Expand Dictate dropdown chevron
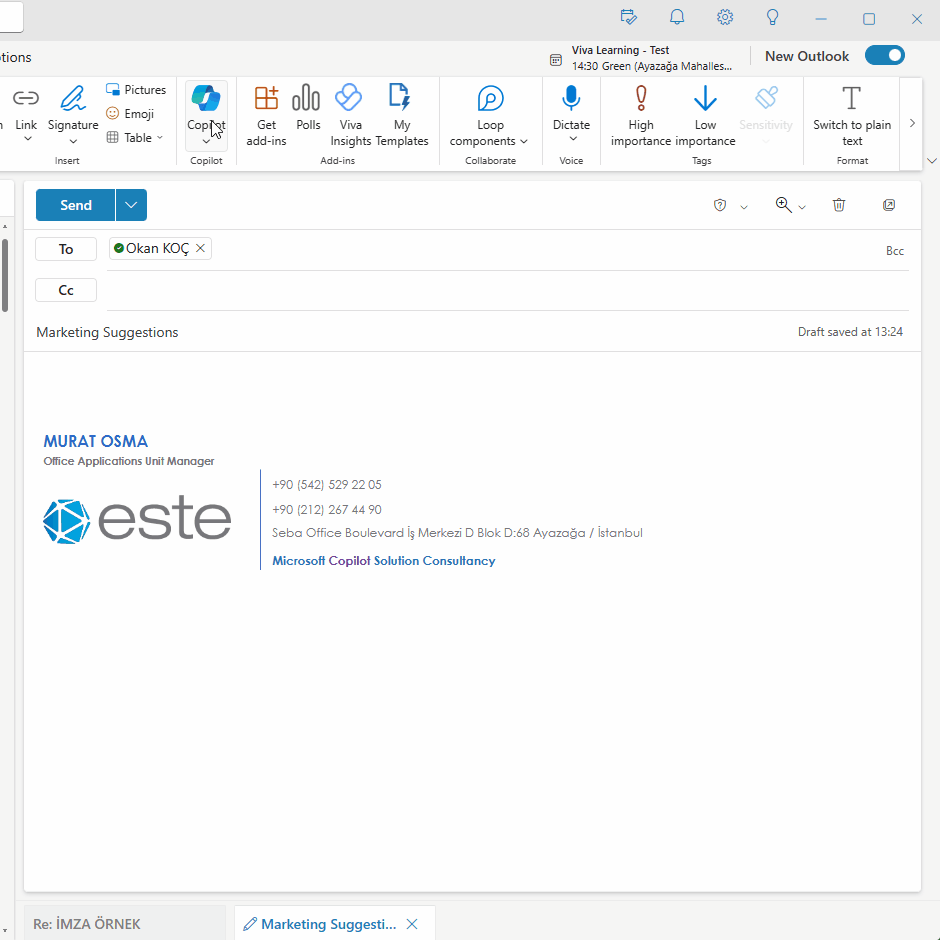 tap(573, 139)
